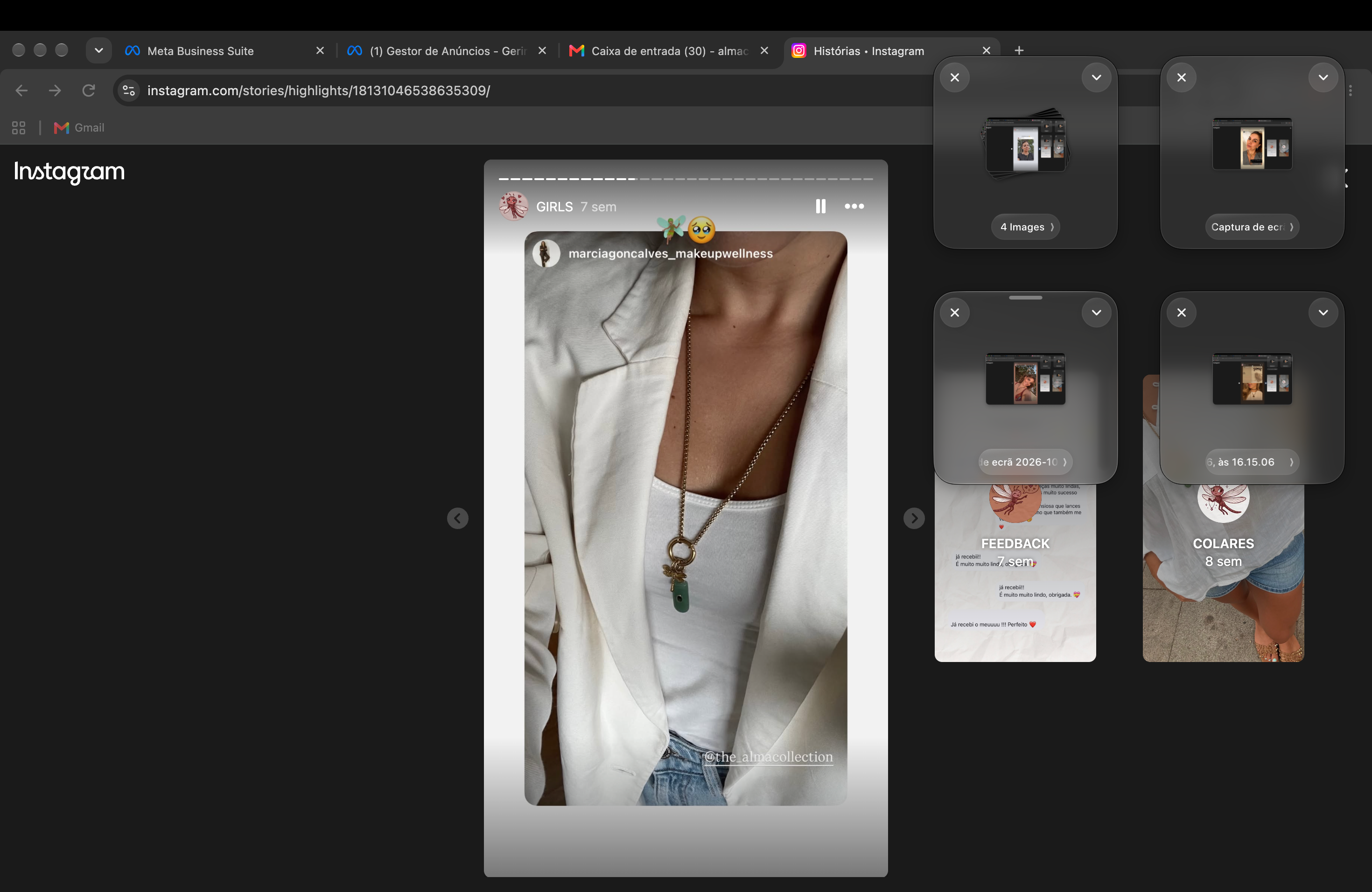This screenshot has height=892, width=1372.
Task: Expand the 4 Images card chevron
Action: 1096,77
